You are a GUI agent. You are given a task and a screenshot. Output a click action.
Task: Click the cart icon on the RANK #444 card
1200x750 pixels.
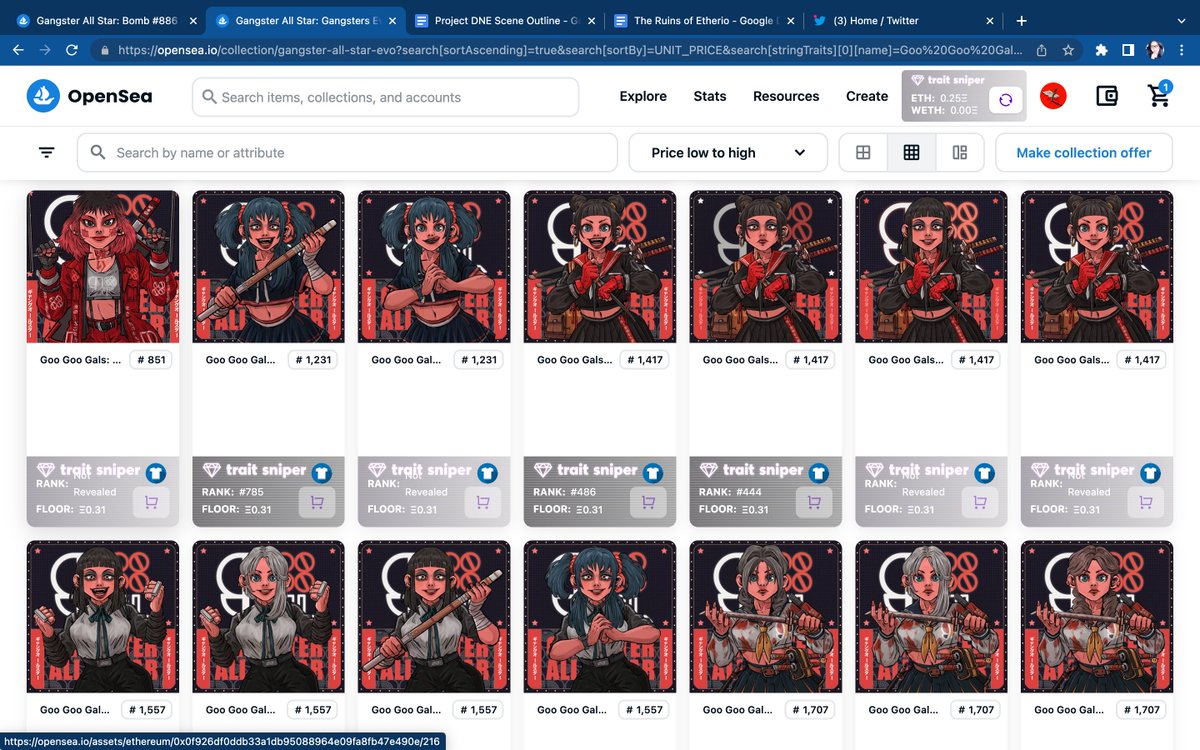(x=815, y=502)
